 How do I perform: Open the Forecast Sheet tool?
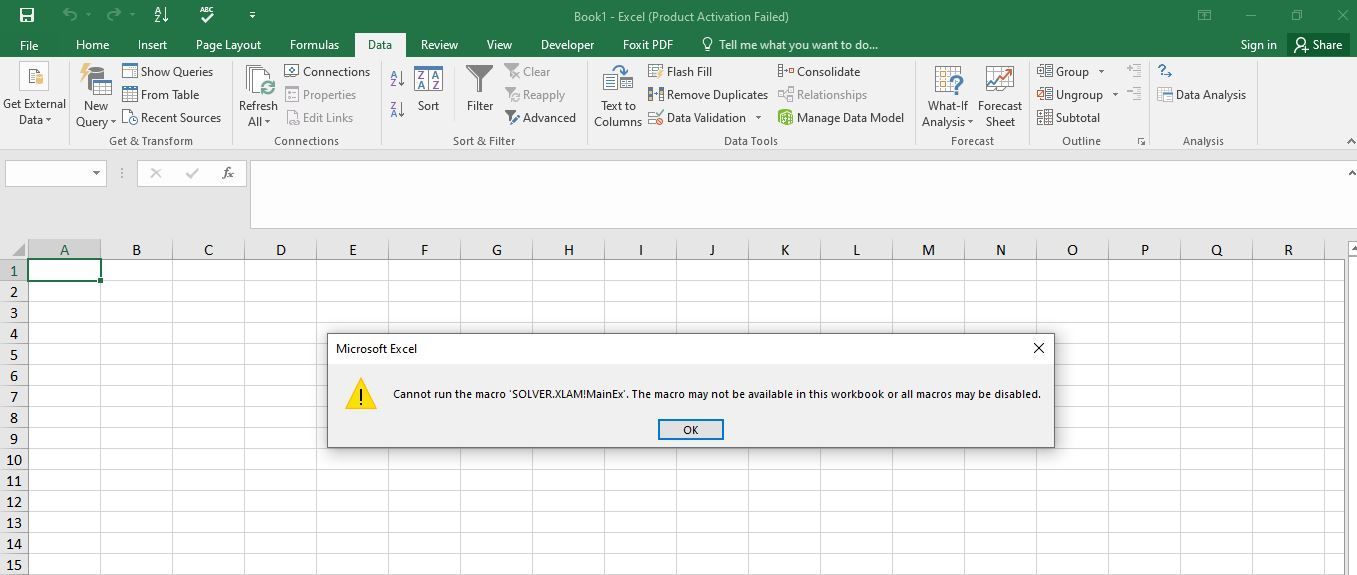point(999,96)
